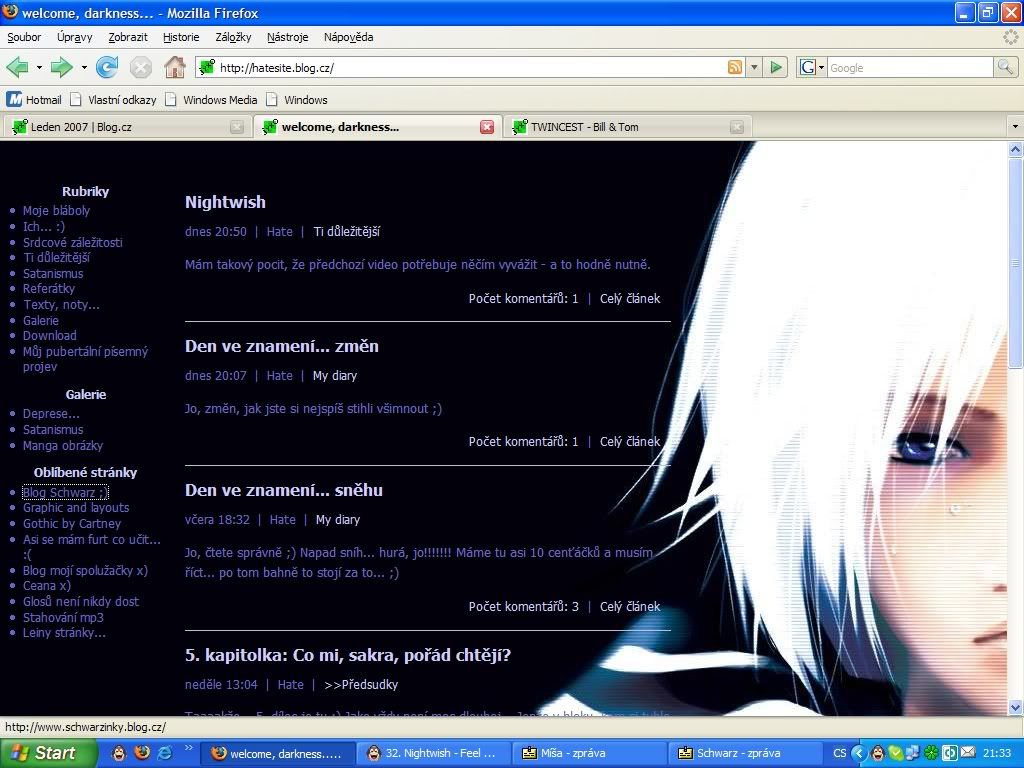Open the Google search engine selector dropdown
Image resolution: width=1024 pixels, height=768 pixels.
[820, 67]
